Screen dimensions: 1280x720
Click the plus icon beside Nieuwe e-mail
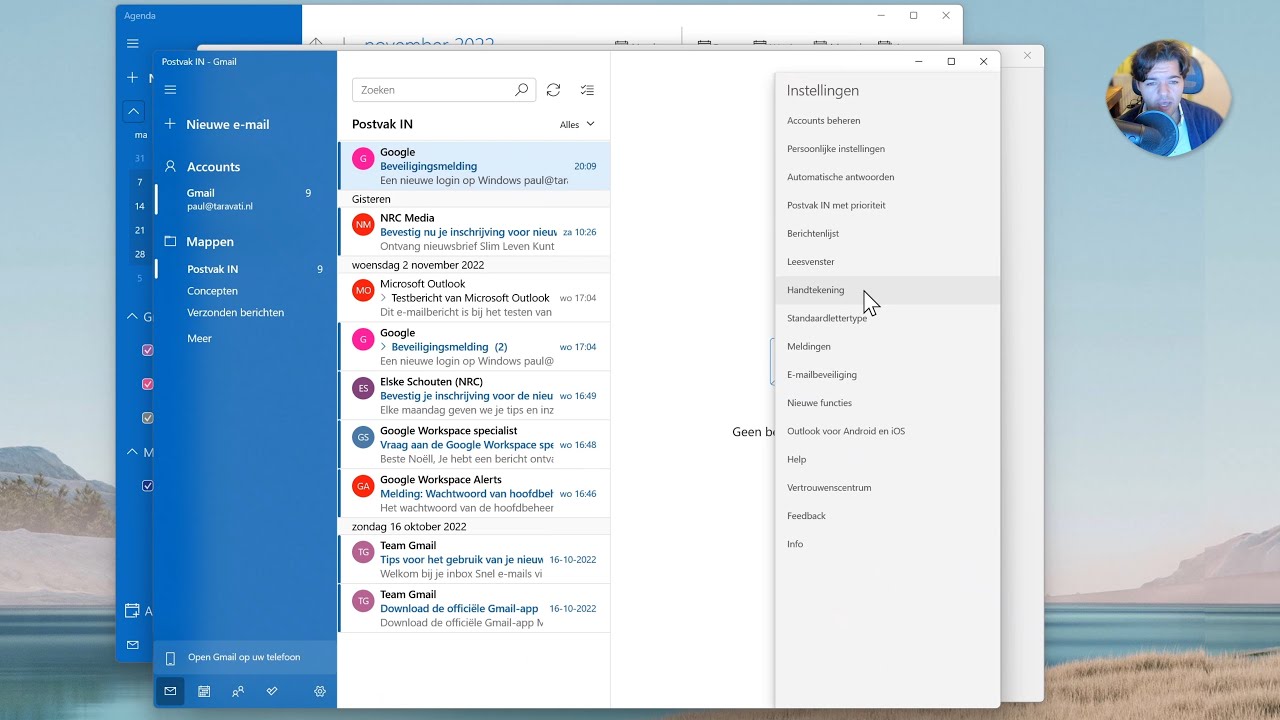pos(170,124)
